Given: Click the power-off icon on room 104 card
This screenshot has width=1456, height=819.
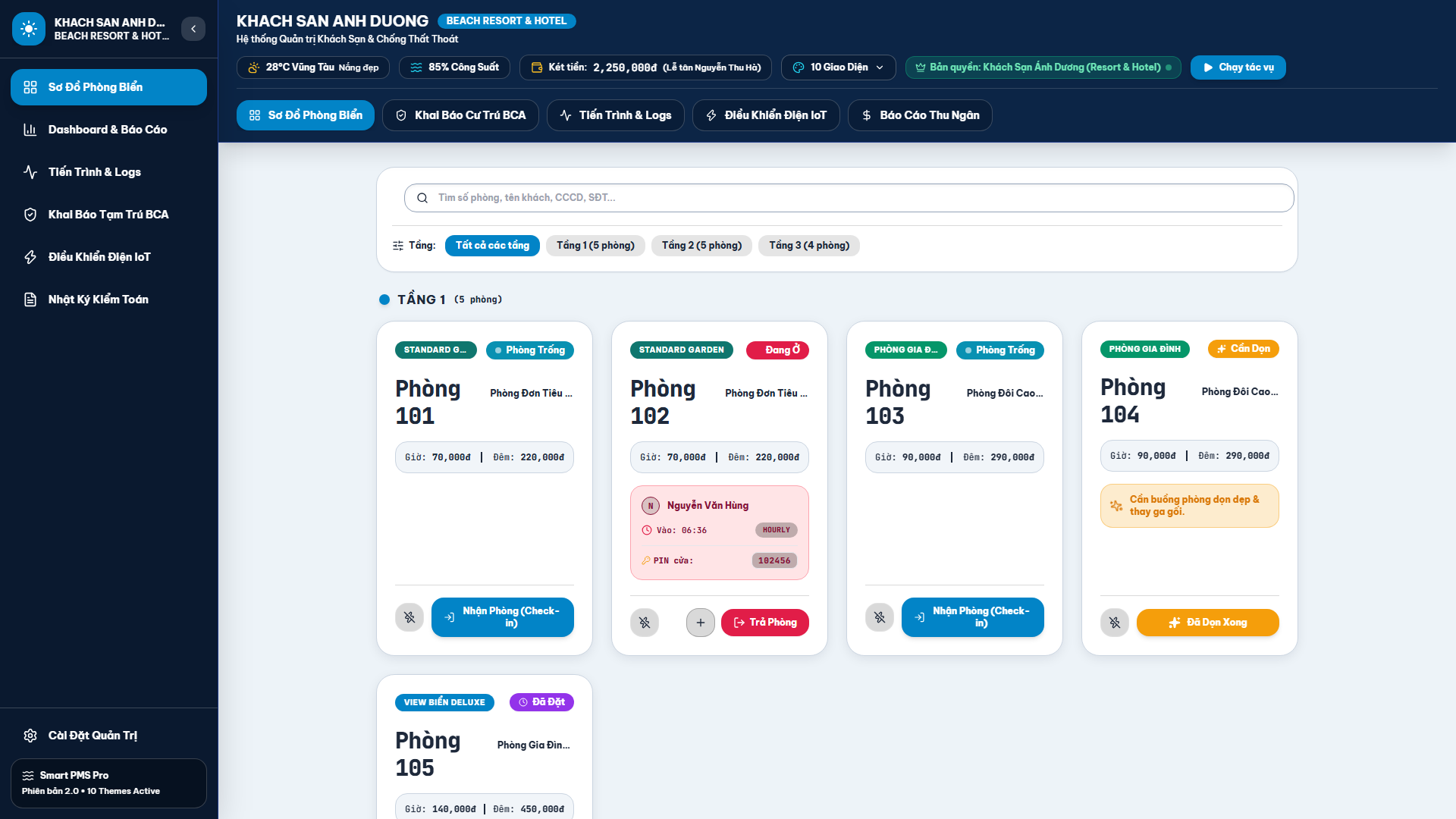Looking at the screenshot, I should tap(1115, 623).
